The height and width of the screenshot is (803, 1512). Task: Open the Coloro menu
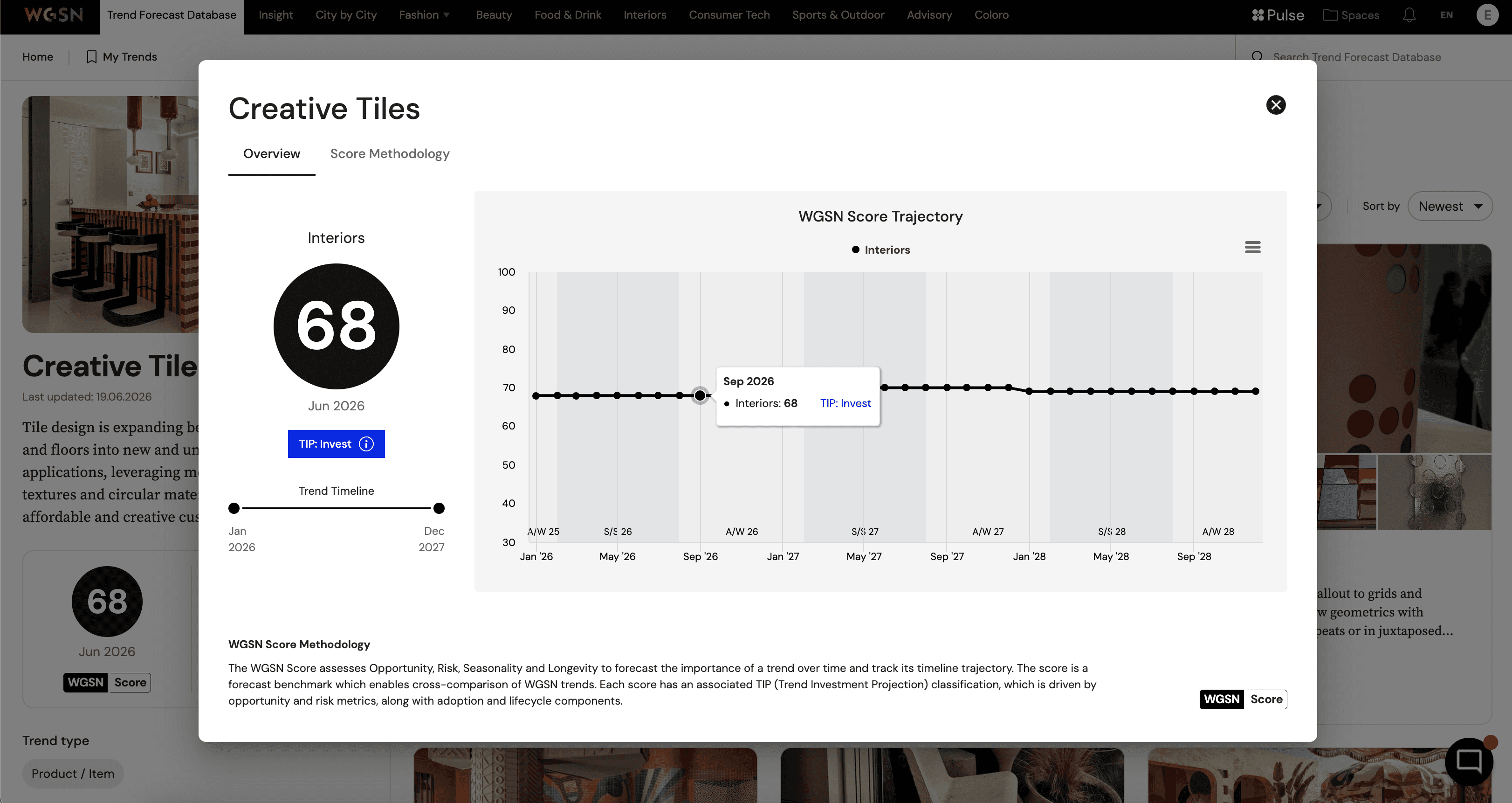(x=991, y=15)
